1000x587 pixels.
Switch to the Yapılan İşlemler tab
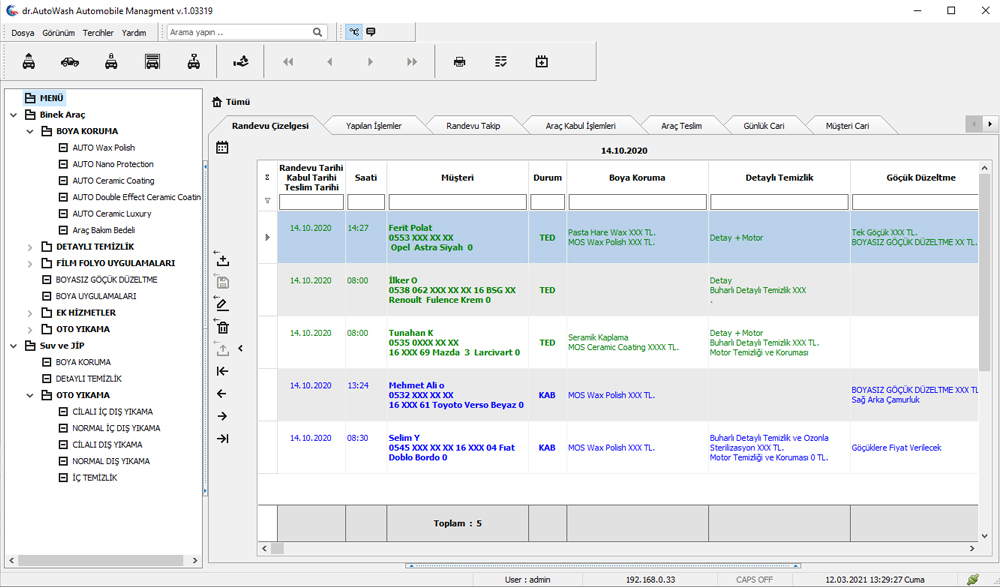click(373, 126)
